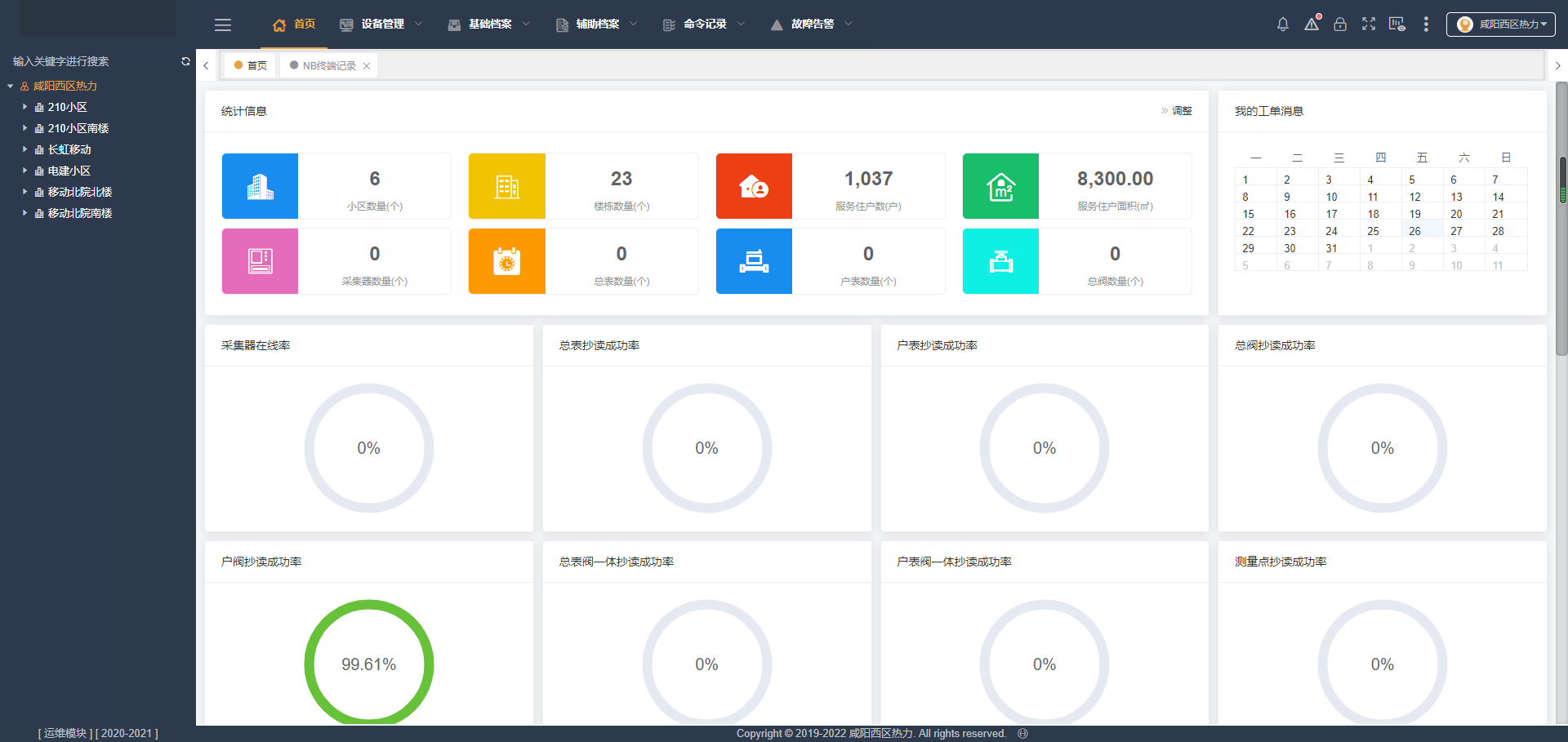Toggle fullscreen with the expand arrows icon

(x=1369, y=24)
